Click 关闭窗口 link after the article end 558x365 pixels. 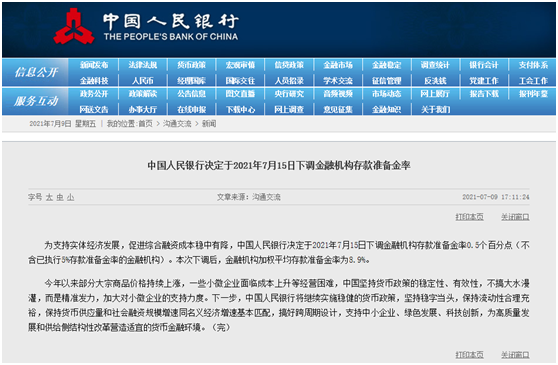coord(515,354)
